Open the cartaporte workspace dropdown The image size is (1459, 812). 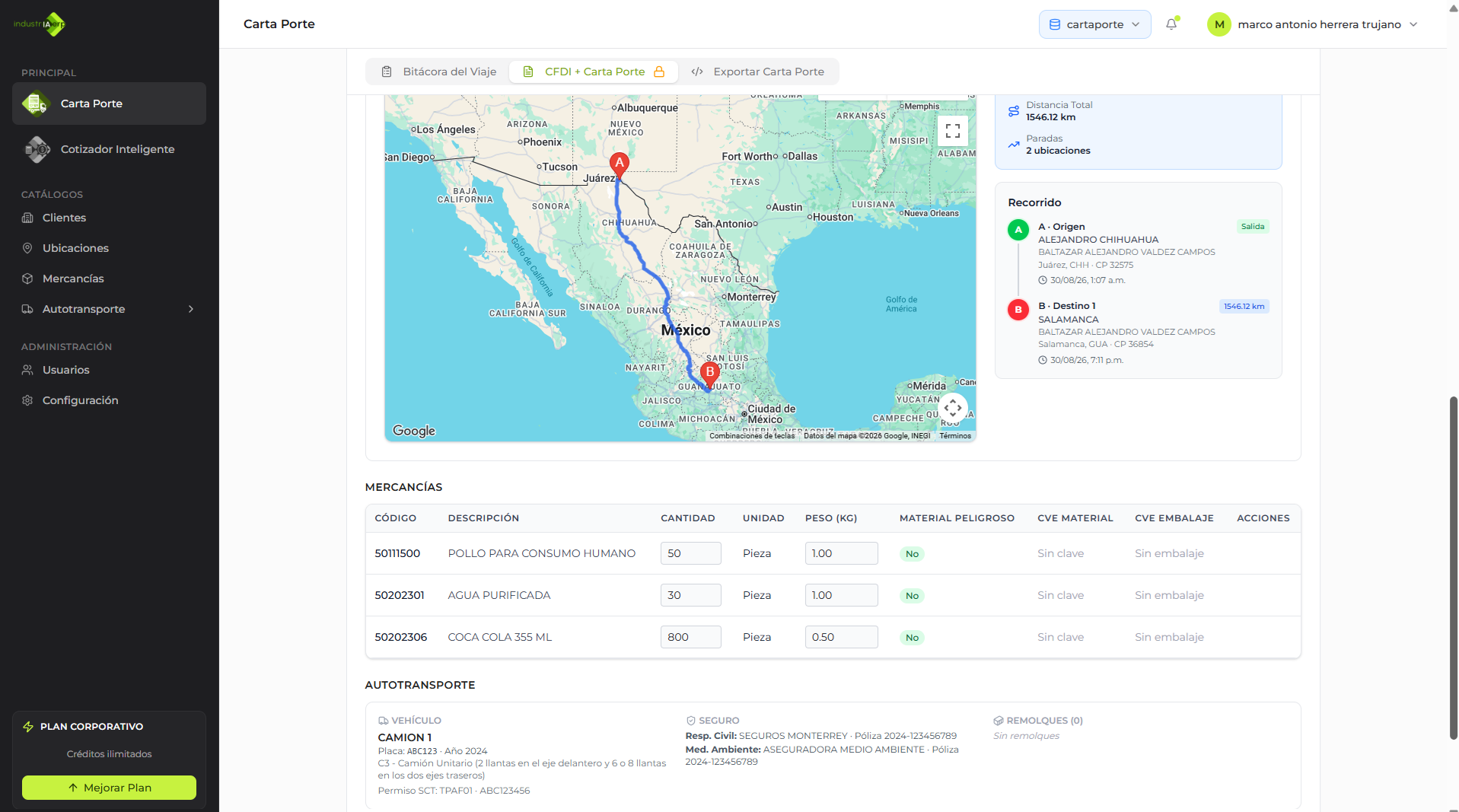pyautogui.click(x=1094, y=24)
